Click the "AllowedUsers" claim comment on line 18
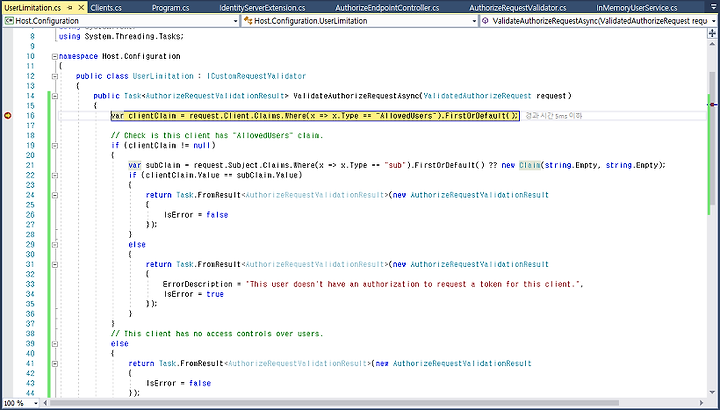This screenshot has width=720, height=410. tap(217, 135)
